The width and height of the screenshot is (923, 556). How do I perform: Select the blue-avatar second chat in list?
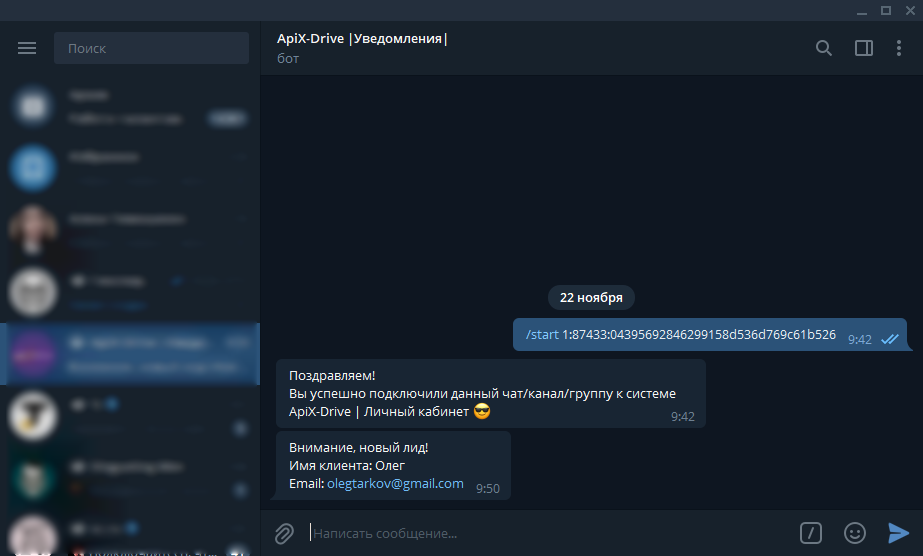tap(130, 168)
